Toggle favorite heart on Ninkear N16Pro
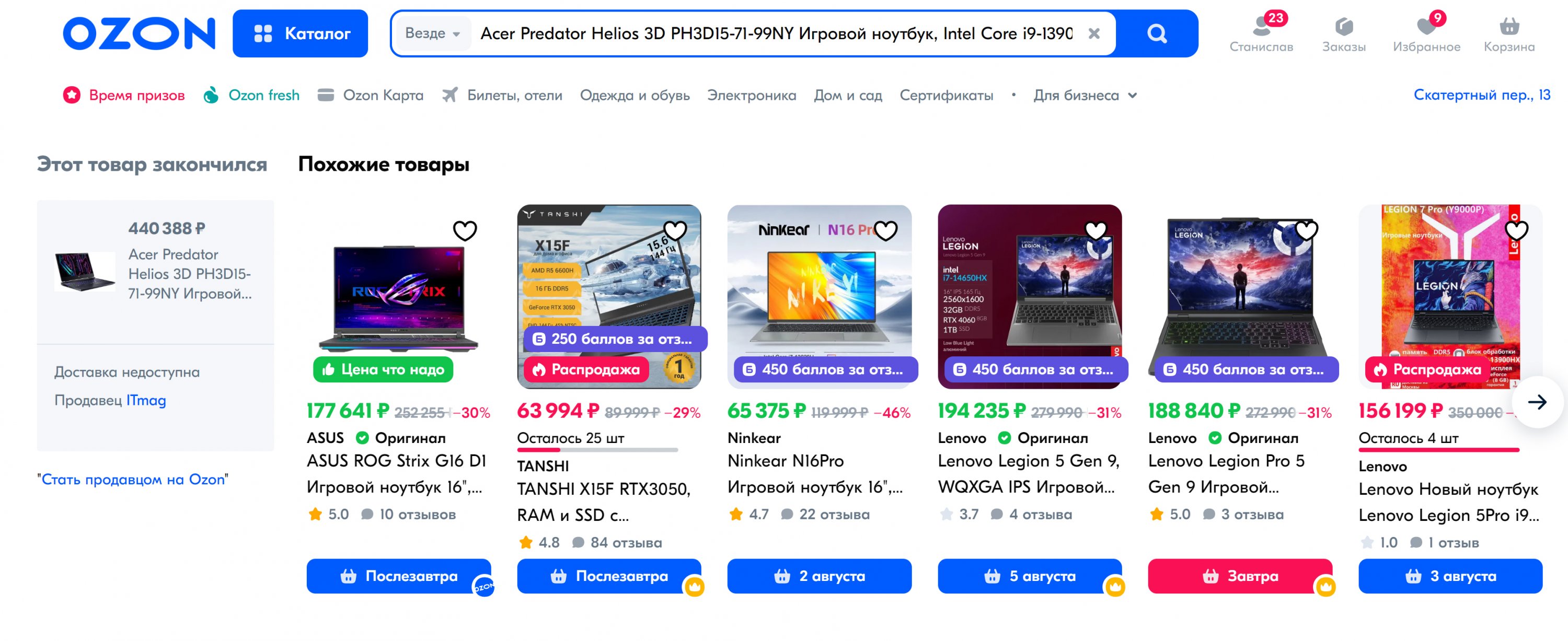 click(x=885, y=230)
